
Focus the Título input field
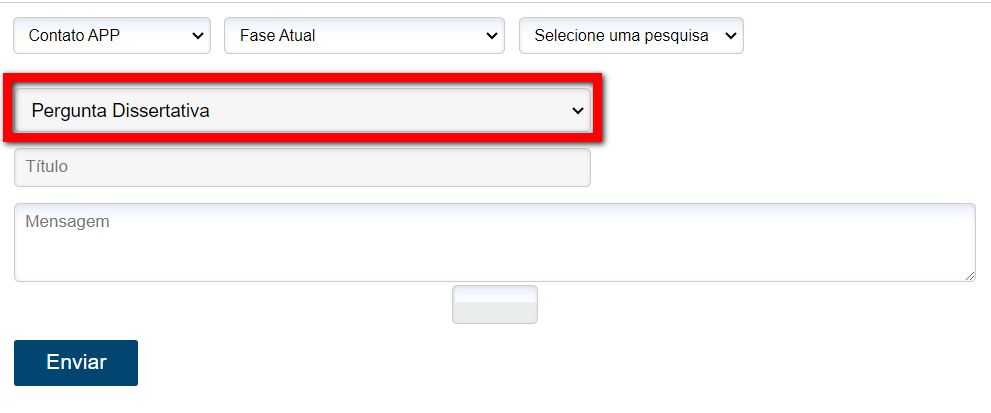(x=302, y=168)
